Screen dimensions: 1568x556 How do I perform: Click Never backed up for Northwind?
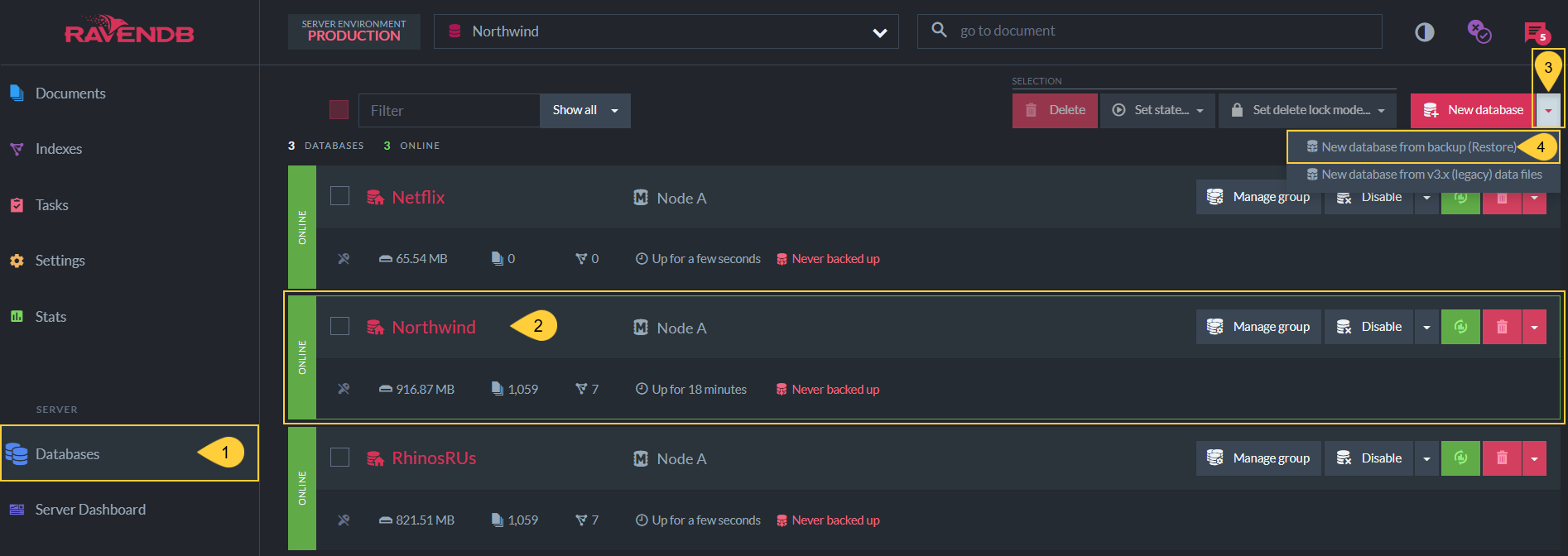click(828, 389)
